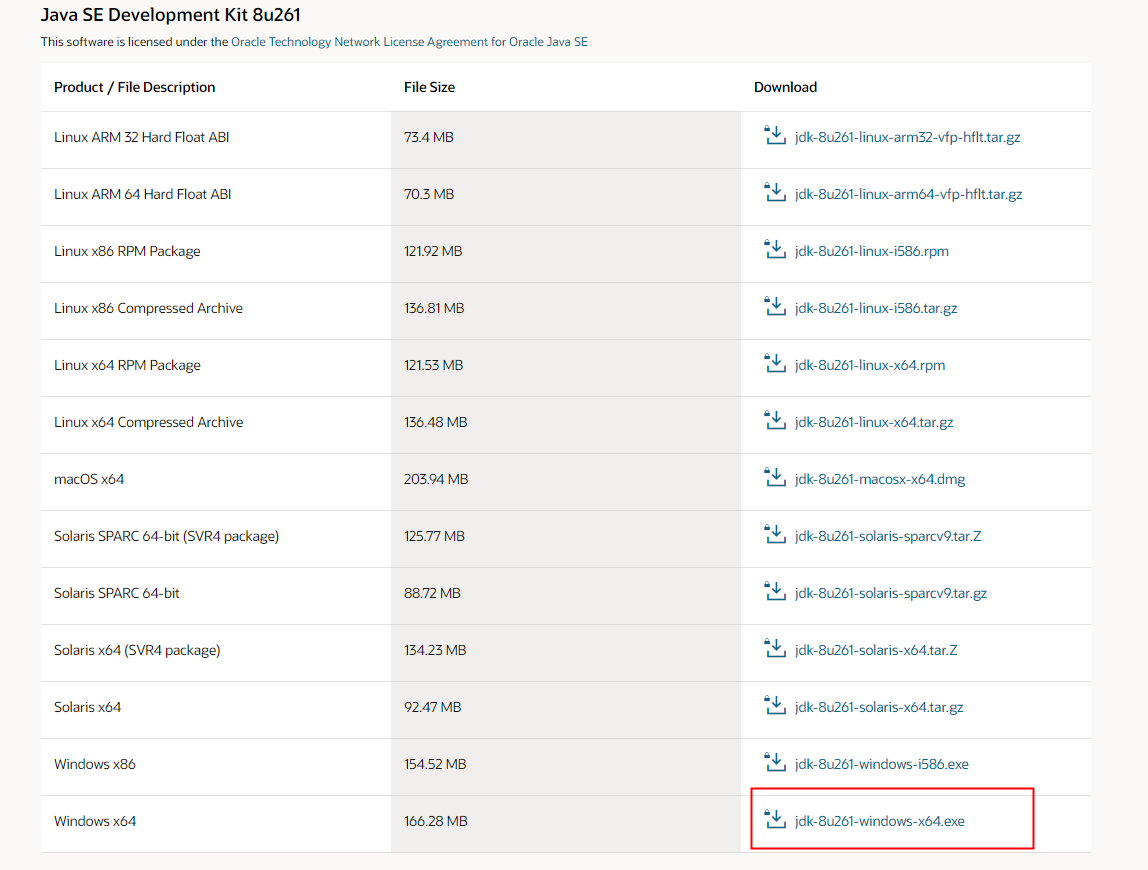Click the 154.52 MB file size value
The height and width of the screenshot is (870, 1148).
point(435,765)
